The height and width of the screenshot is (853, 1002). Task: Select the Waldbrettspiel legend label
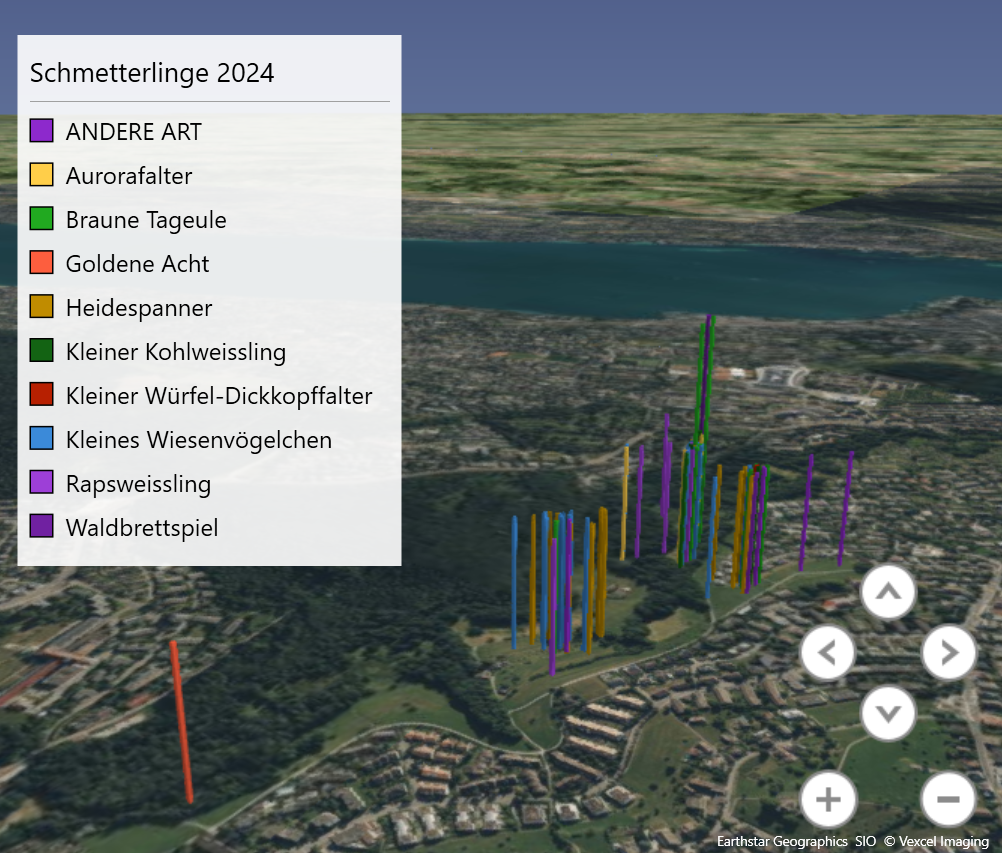tap(142, 528)
